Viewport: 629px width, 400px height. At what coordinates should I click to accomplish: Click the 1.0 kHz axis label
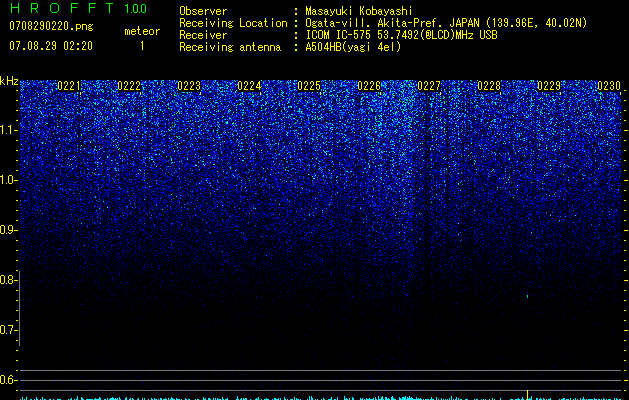pyautogui.click(x=9, y=180)
